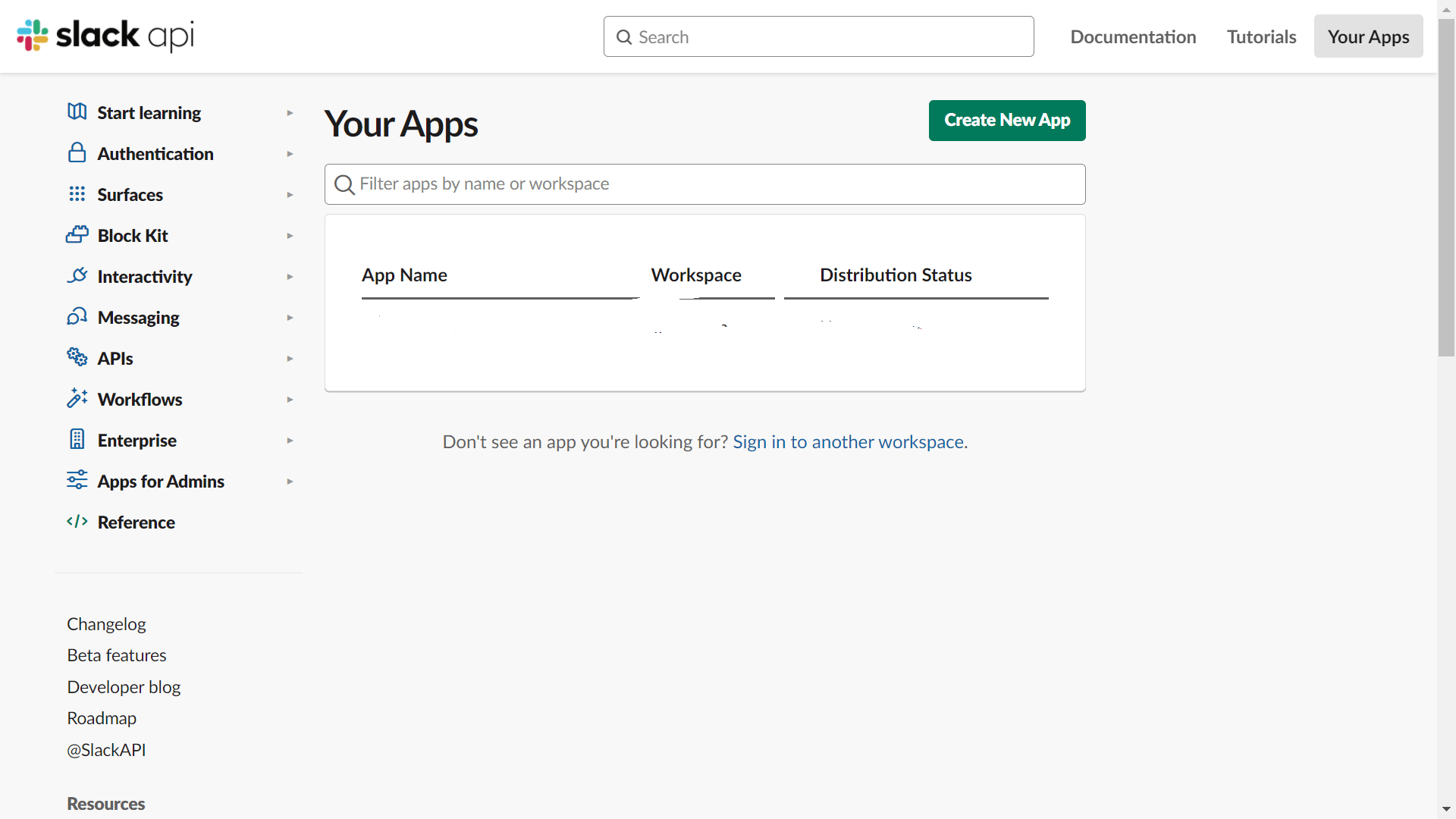The width and height of the screenshot is (1456, 819).
Task: Open the Changelog link
Action: [x=106, y=624]
